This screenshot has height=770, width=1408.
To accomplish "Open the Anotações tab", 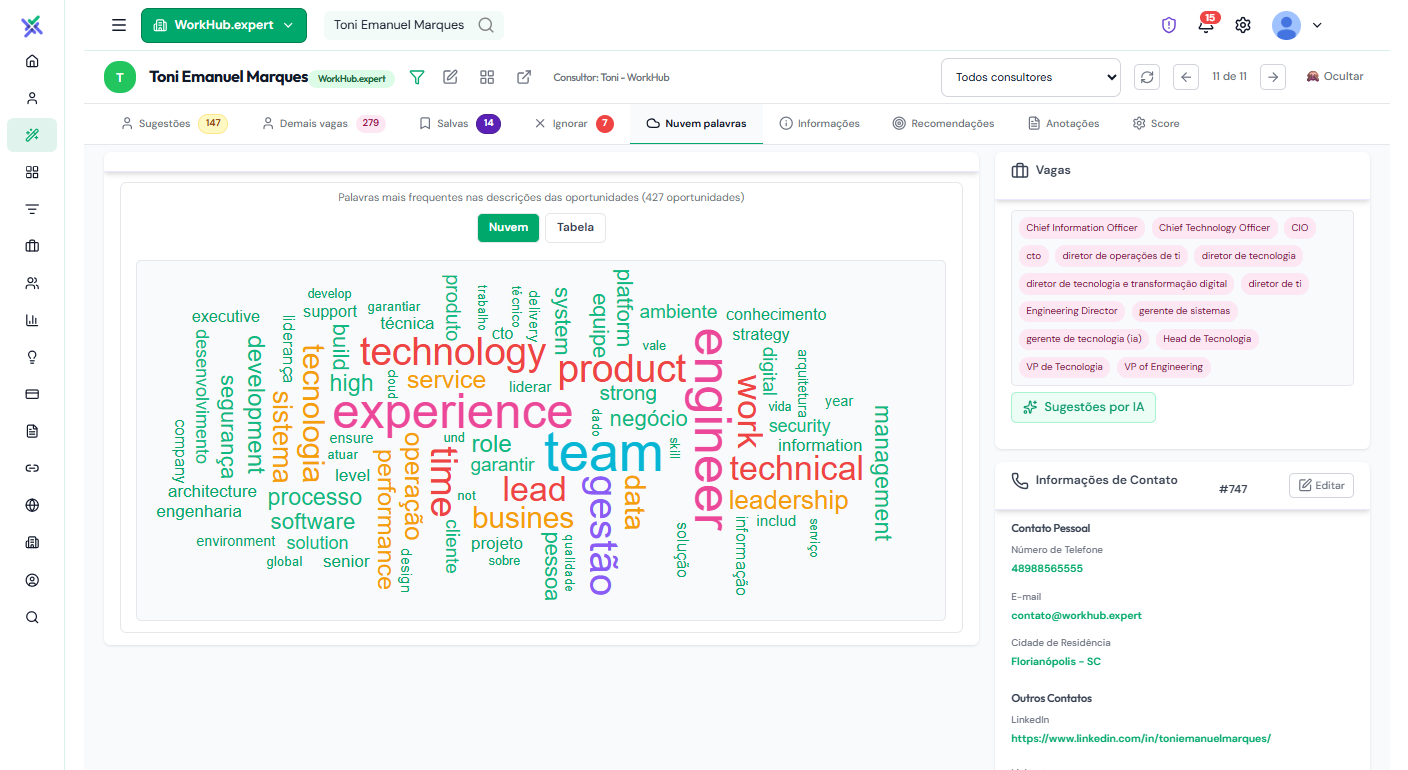I will pos(1063,124).
